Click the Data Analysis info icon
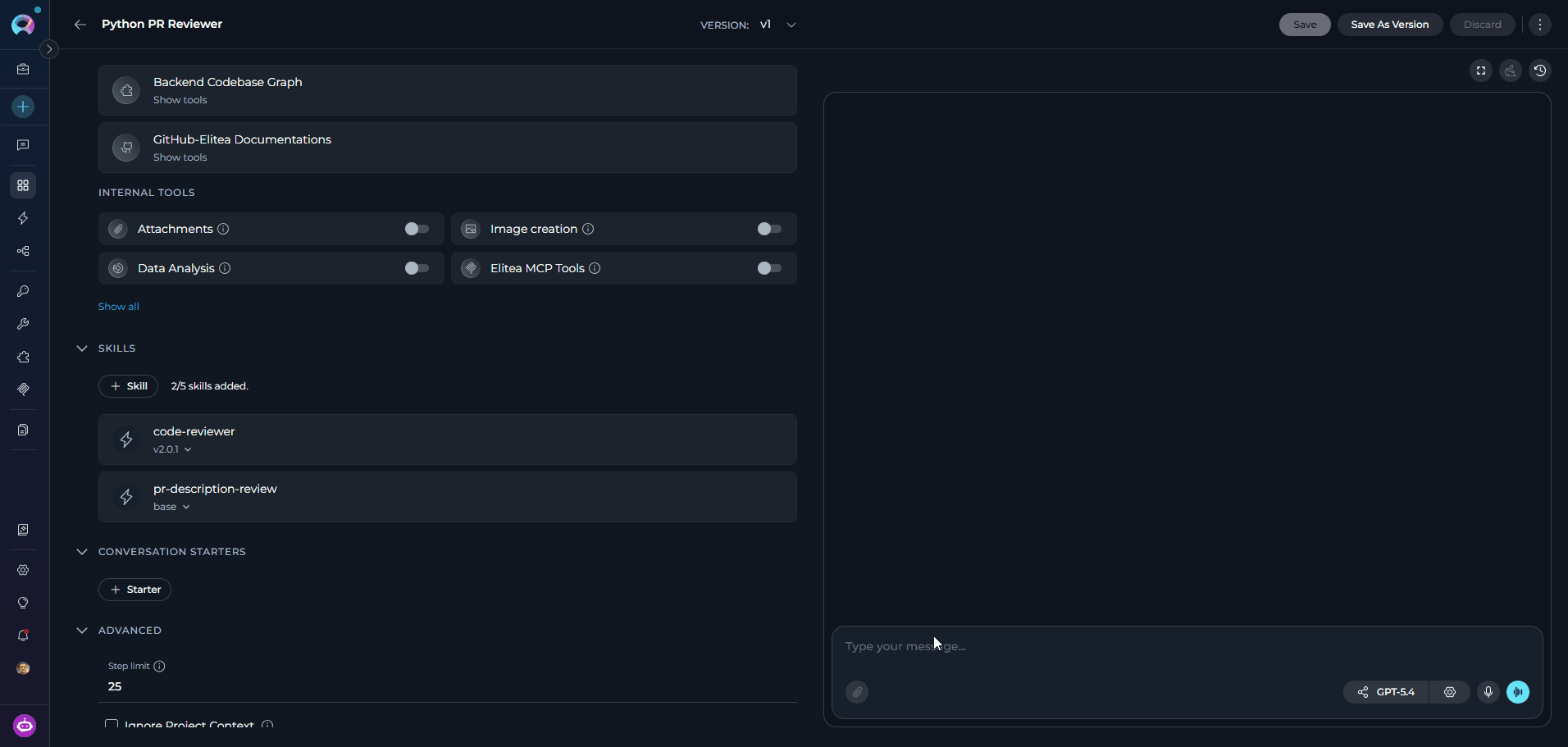1568x747 pixels. click(x=225, y=268)
